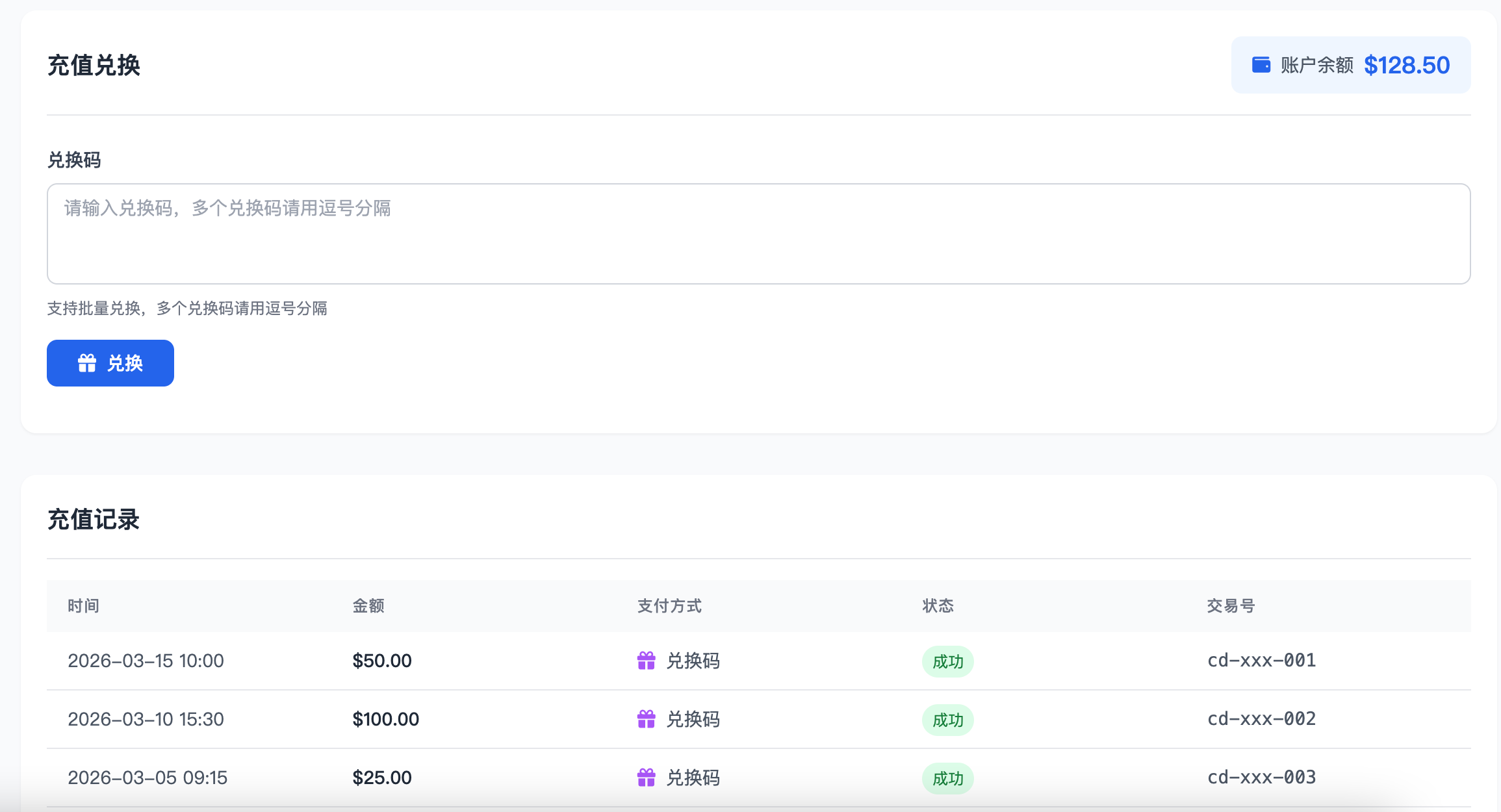Click gift icon in the $25.00 row
This screenshot has width=1501, height=812.
point(647,778)
